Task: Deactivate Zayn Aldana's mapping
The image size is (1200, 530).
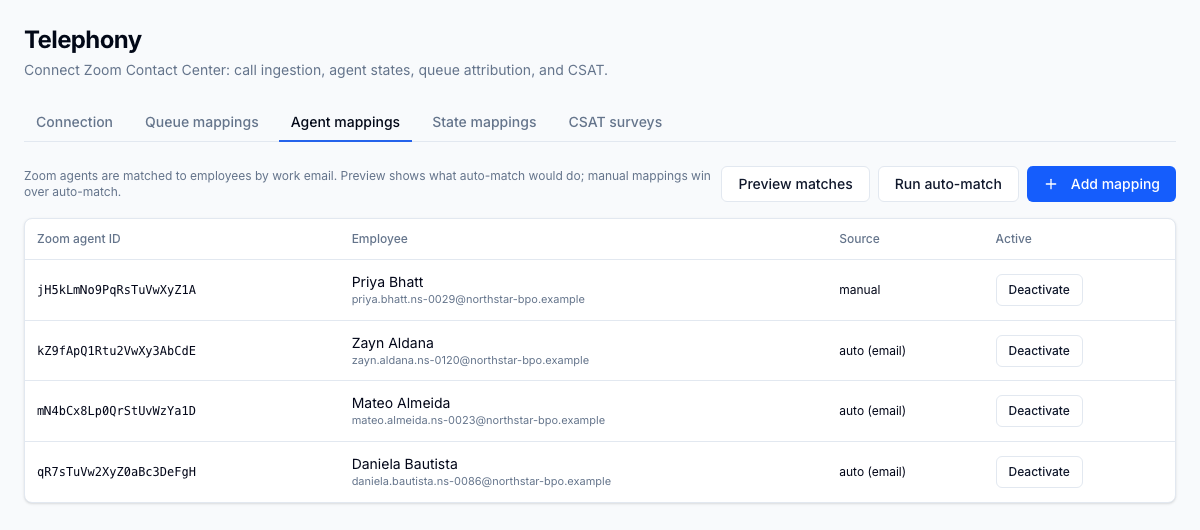Action: coord(1039,351)
